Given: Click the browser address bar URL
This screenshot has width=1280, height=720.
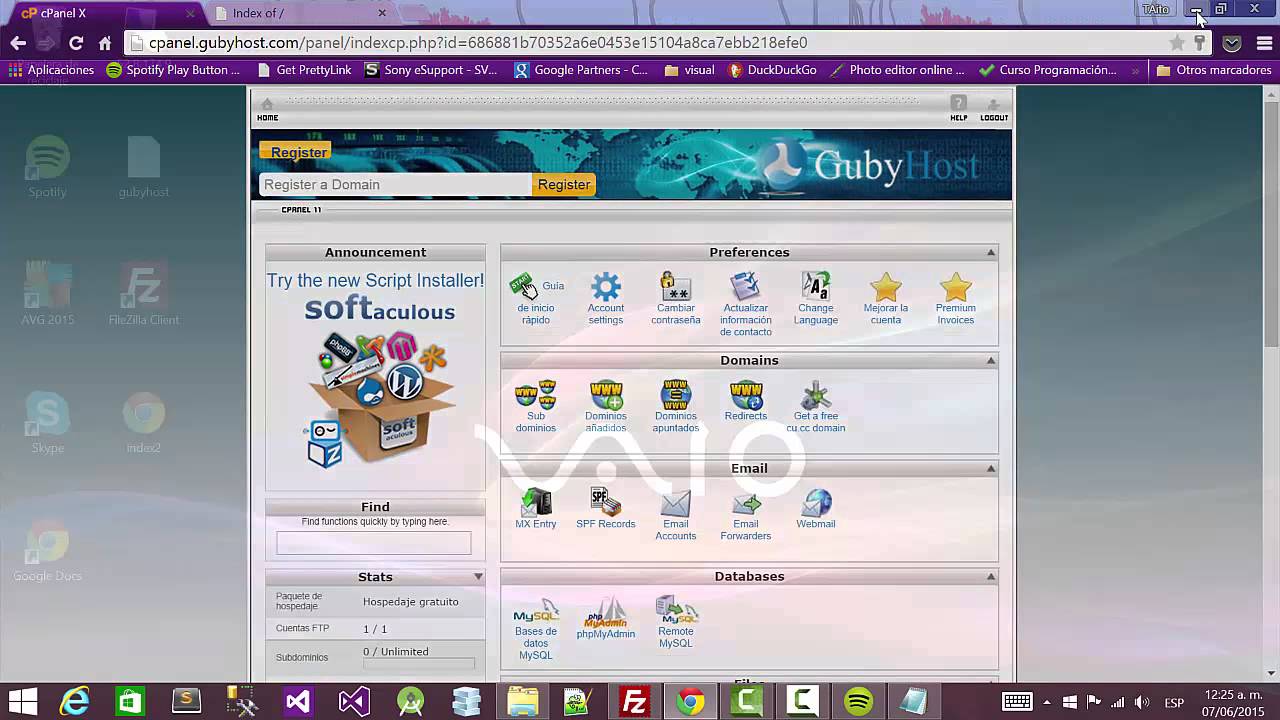Looking at the screenshot, I should pyautogui.click(x=478, y=43).
